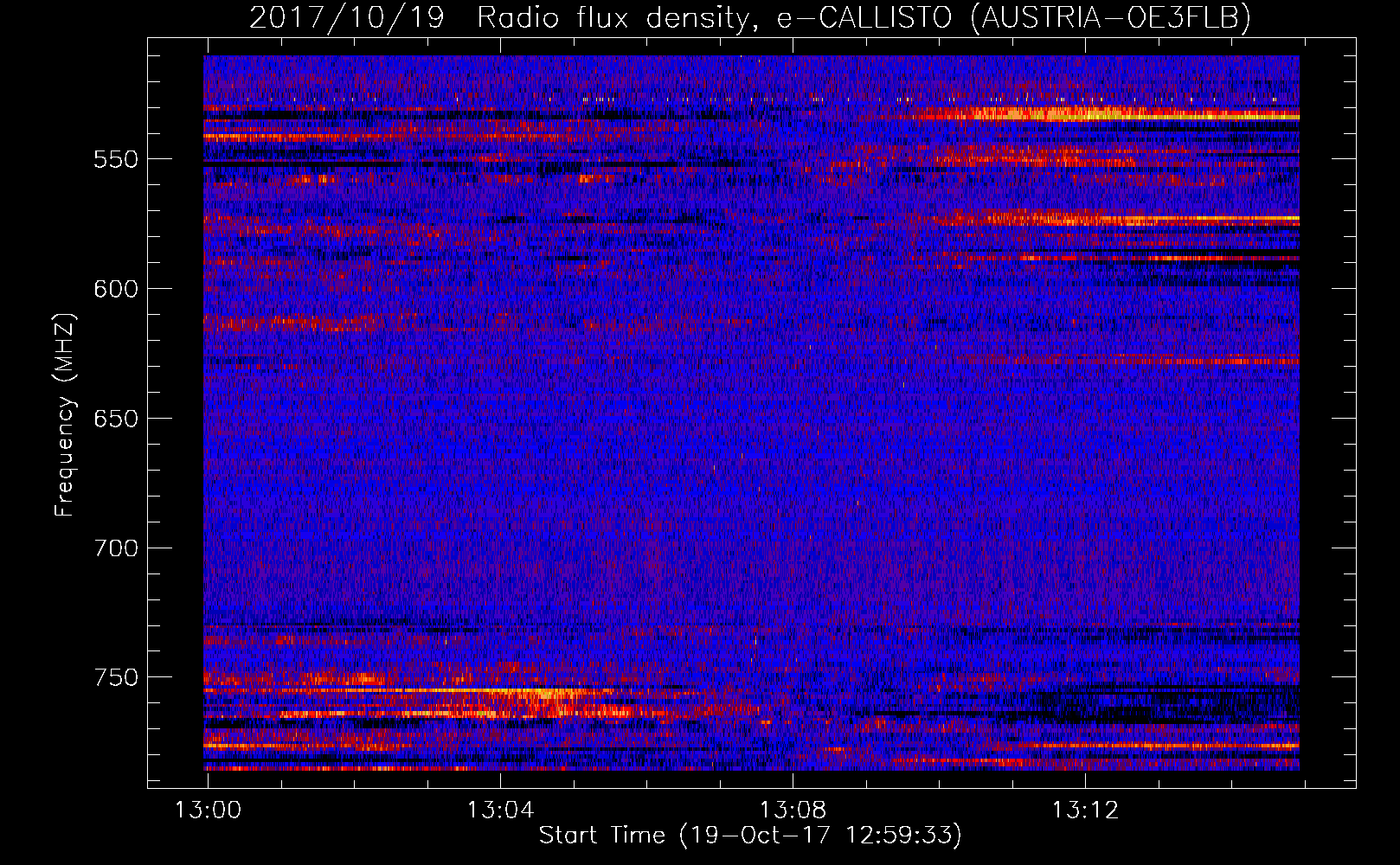The height and width of the screenshot is (865, 1400).
Task: Click the 13:08 time tick label
Action: click(x=793, y=811)
